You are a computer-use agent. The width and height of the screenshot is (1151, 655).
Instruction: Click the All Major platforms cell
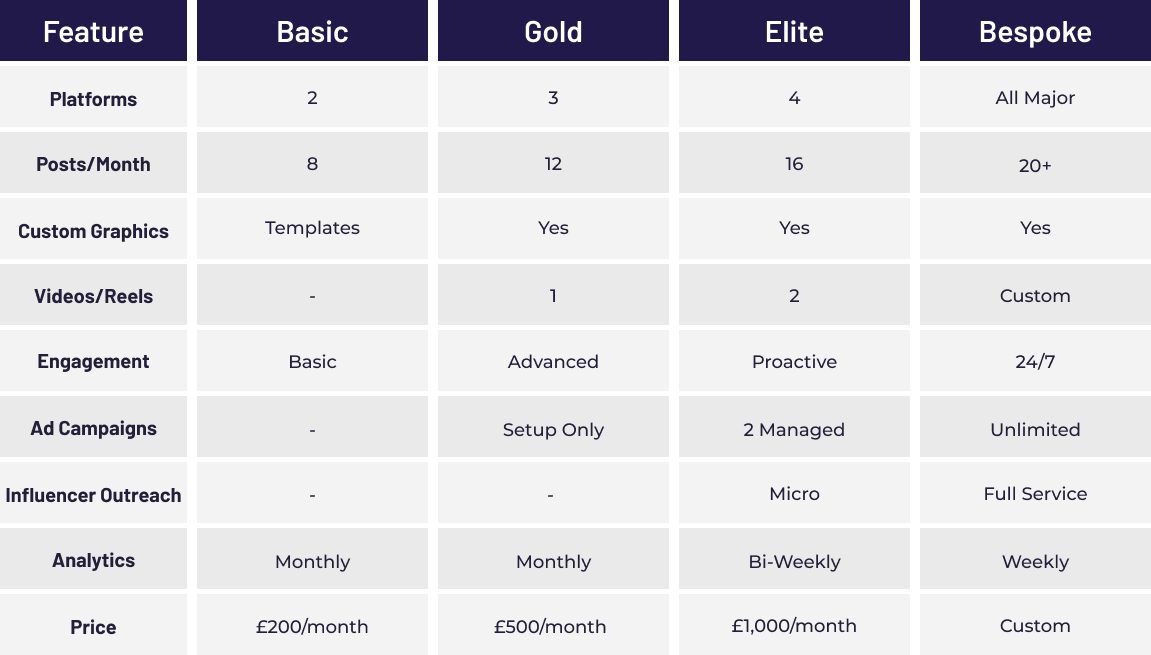coord(1035,97)
